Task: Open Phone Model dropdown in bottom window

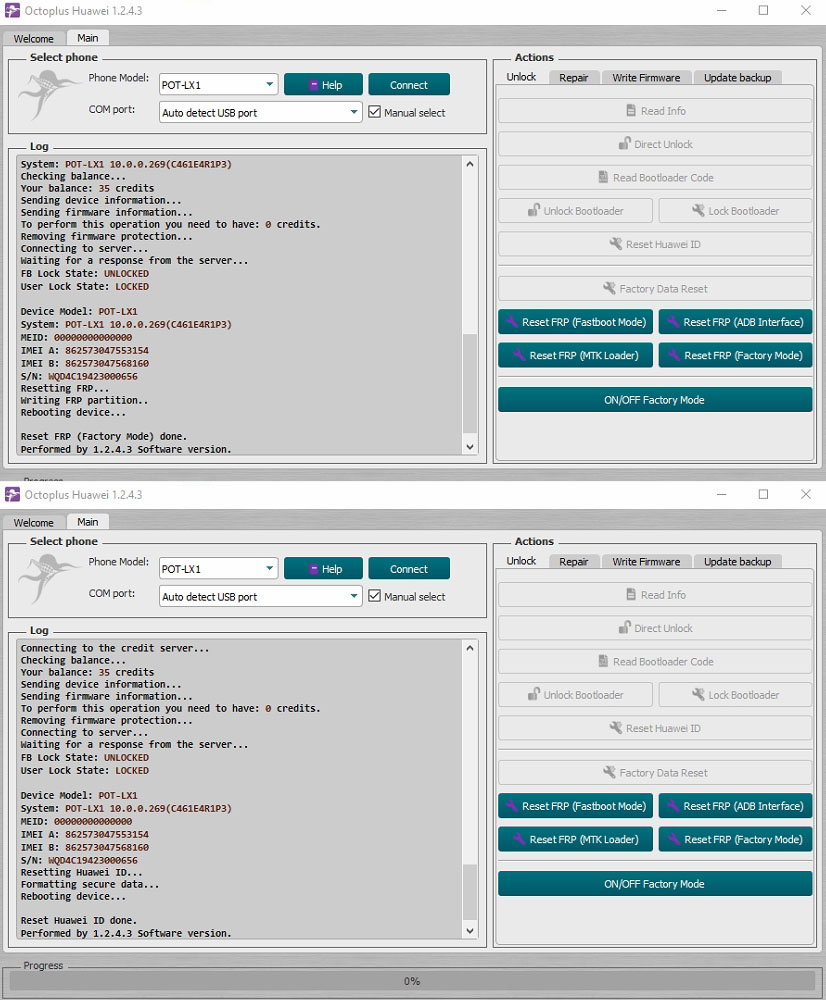Action: [x=218, y=569]
